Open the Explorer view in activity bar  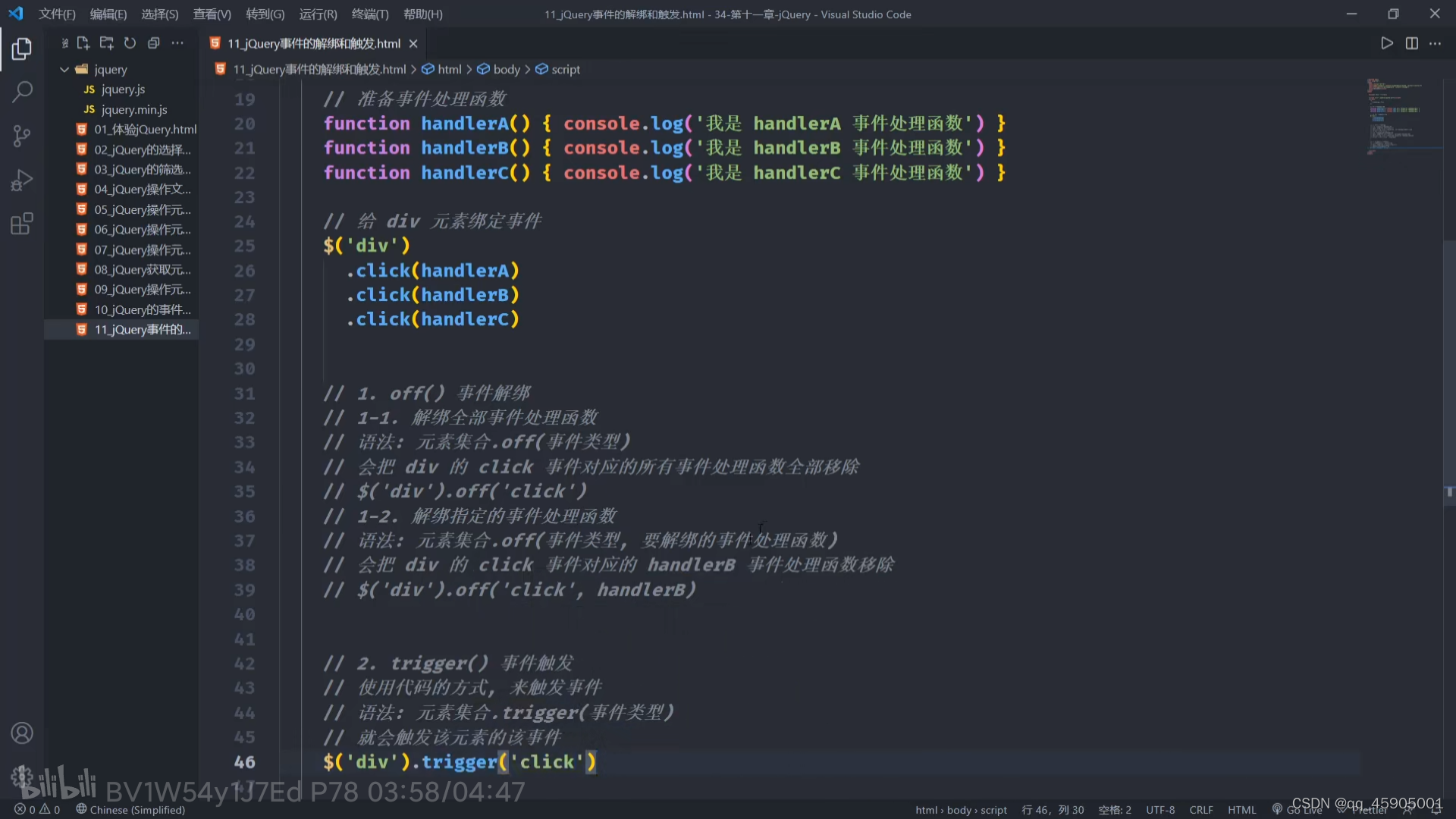pyautogui.click(x=22, y=49)
